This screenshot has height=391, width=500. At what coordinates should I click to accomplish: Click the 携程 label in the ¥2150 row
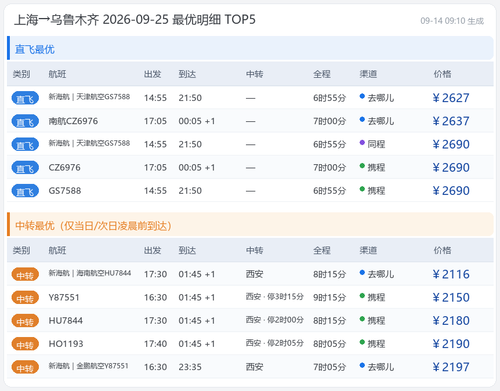click(x=376, y=298)
